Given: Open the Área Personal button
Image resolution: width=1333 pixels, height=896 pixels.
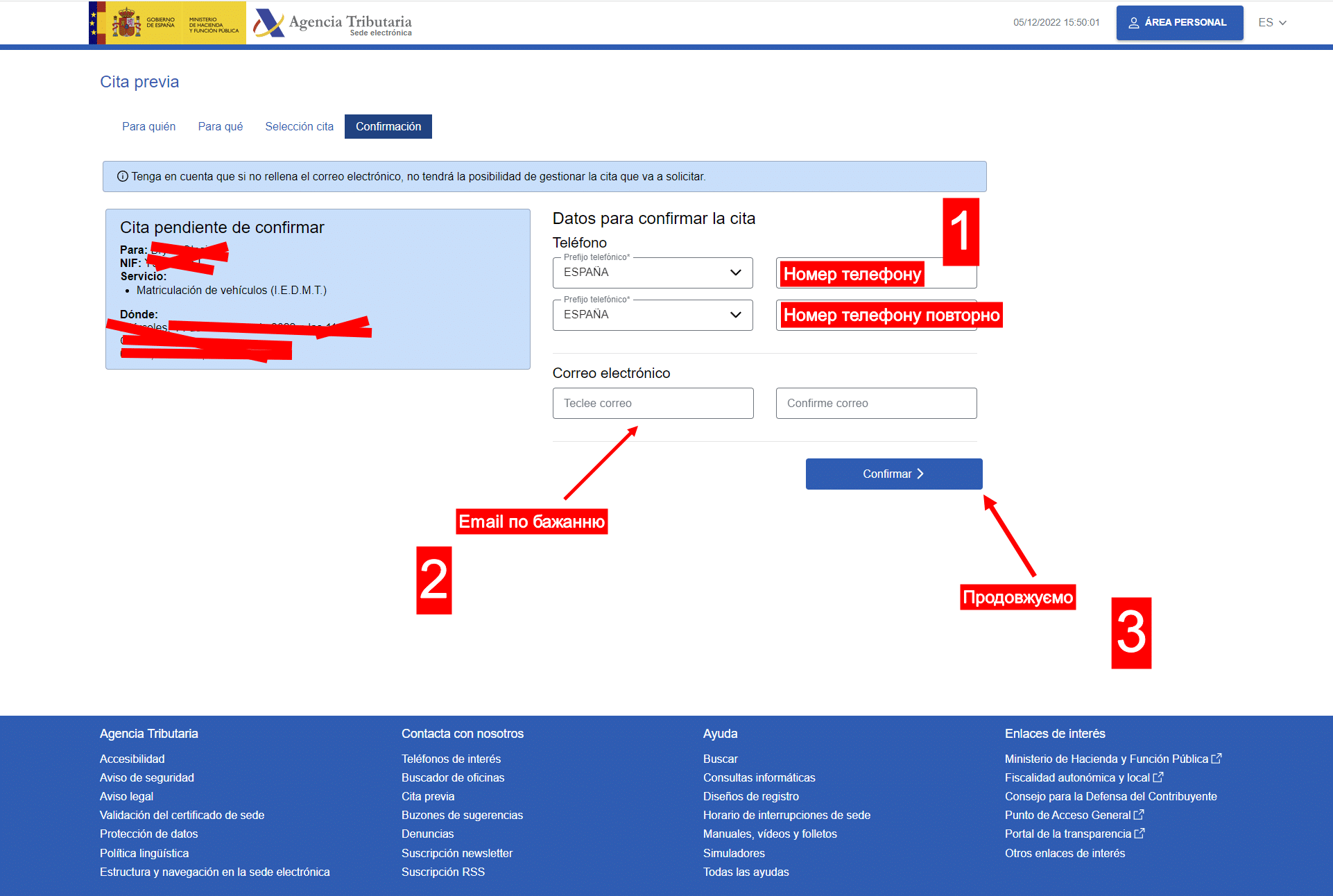Looking at the screenshot, I should tap(1179, 22).
